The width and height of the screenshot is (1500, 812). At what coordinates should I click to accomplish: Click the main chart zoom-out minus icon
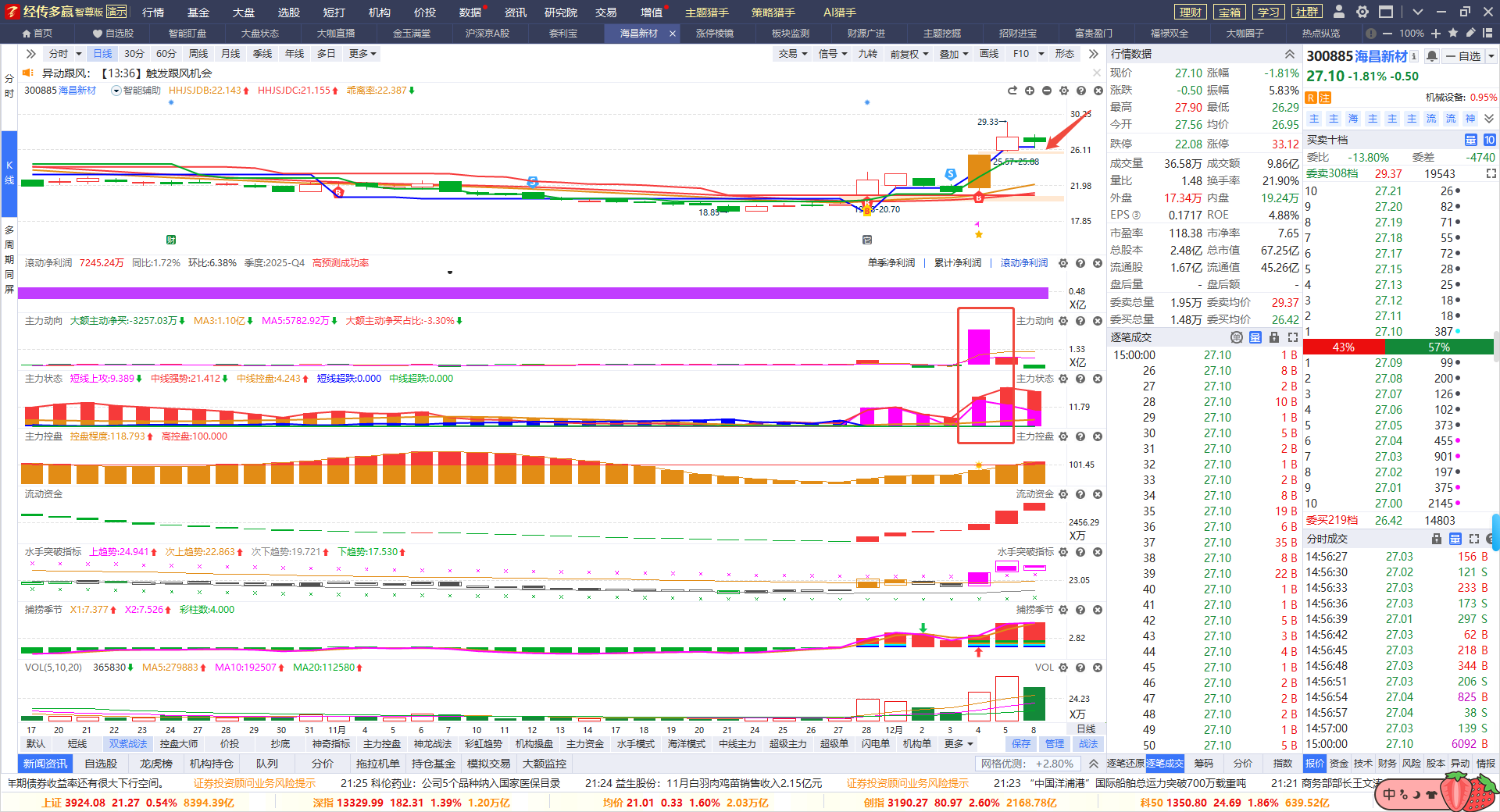tap(1047, 91)
